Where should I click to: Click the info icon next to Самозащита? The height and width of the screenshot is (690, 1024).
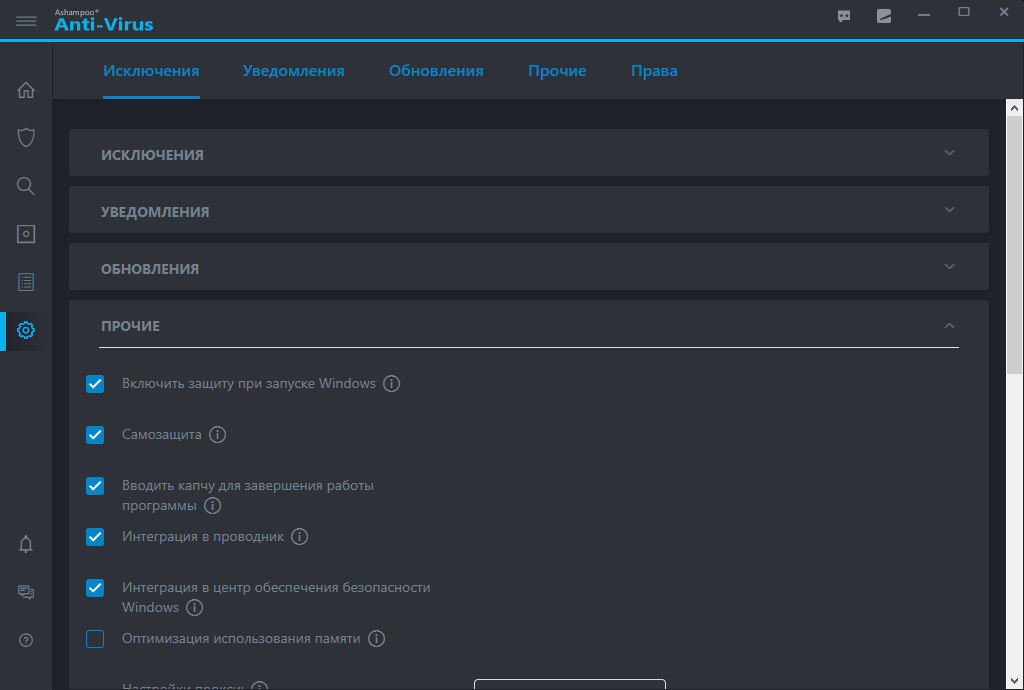point(217,435)
